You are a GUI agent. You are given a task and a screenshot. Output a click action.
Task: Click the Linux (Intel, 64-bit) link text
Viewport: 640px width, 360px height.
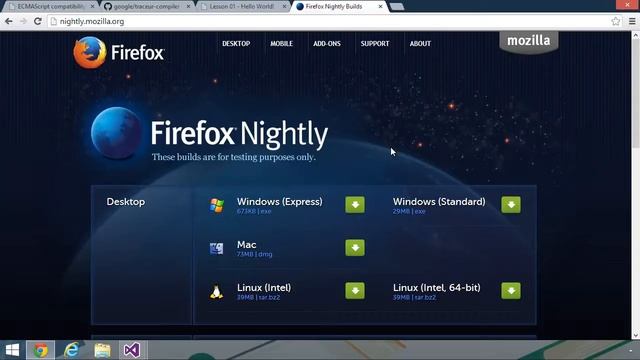[x=437, y=288]
